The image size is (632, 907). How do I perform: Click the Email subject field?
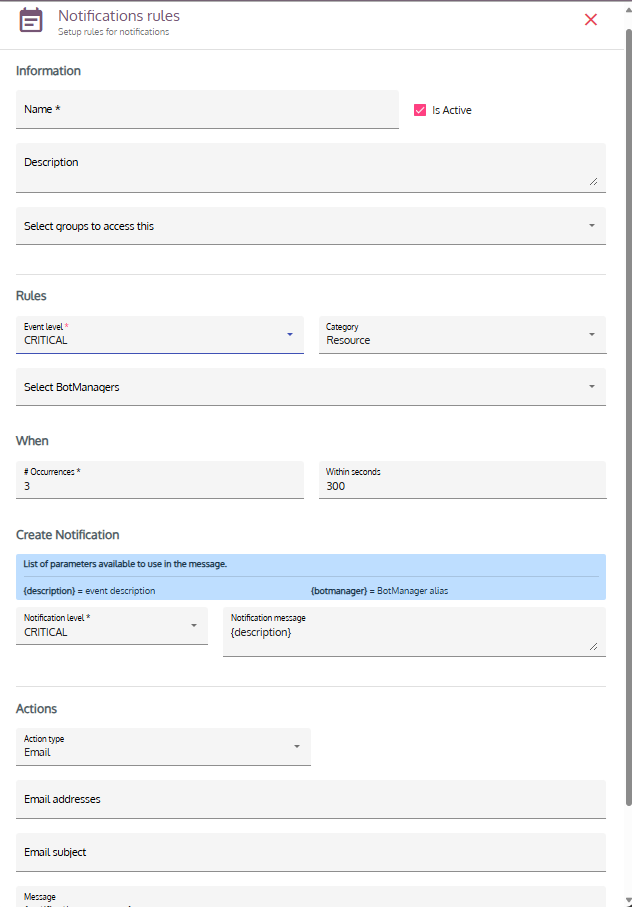pos(311,853)
